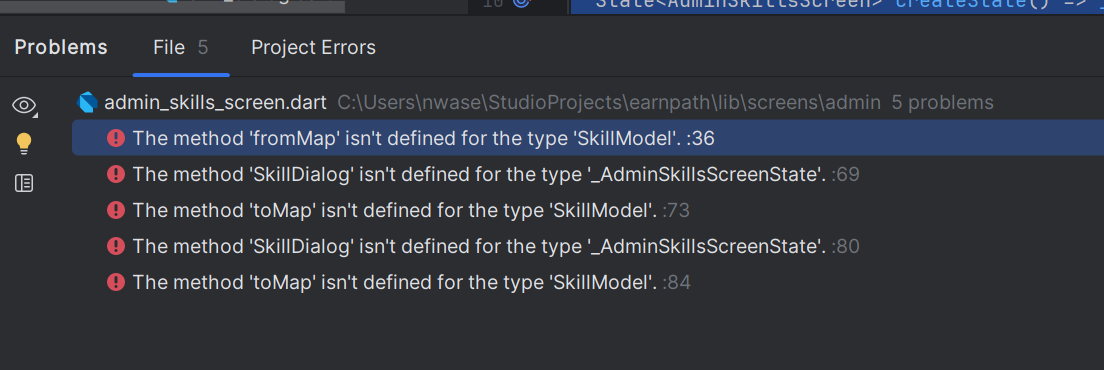Click line number 10 in the editor gutter

click(492, 3)
